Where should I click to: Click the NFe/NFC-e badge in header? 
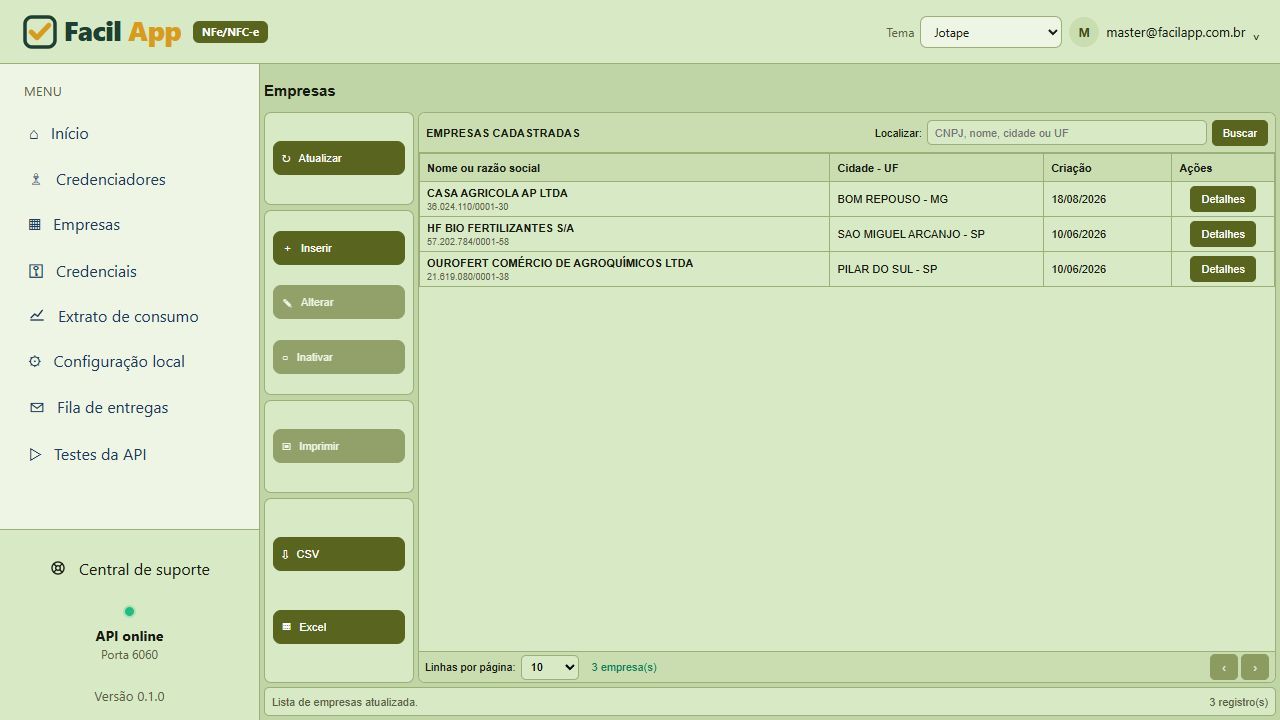[230, 32]
